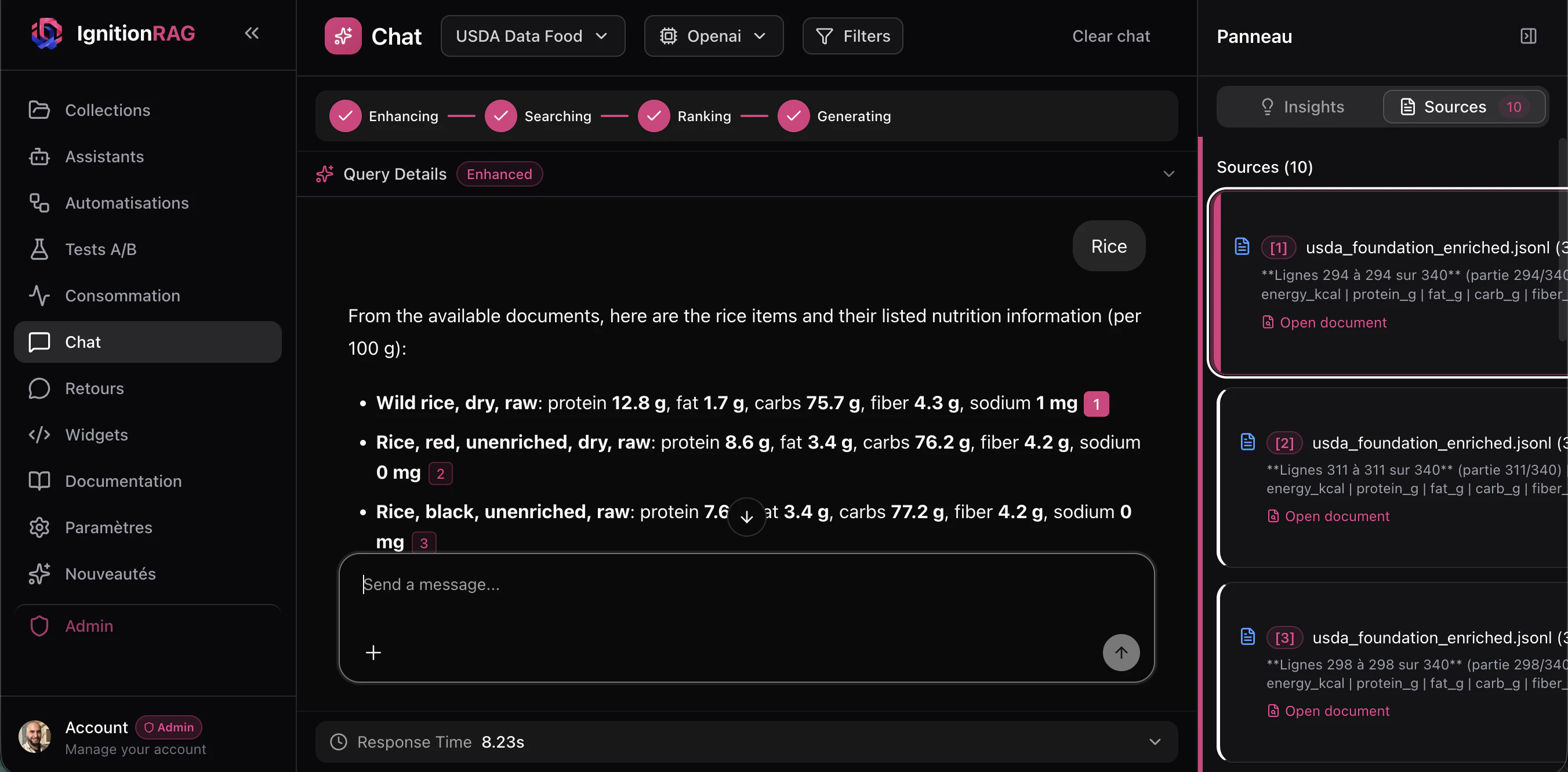Open document for source [1]
This screenshot has width=1568, height=772.
click(x=1324, y=322)
